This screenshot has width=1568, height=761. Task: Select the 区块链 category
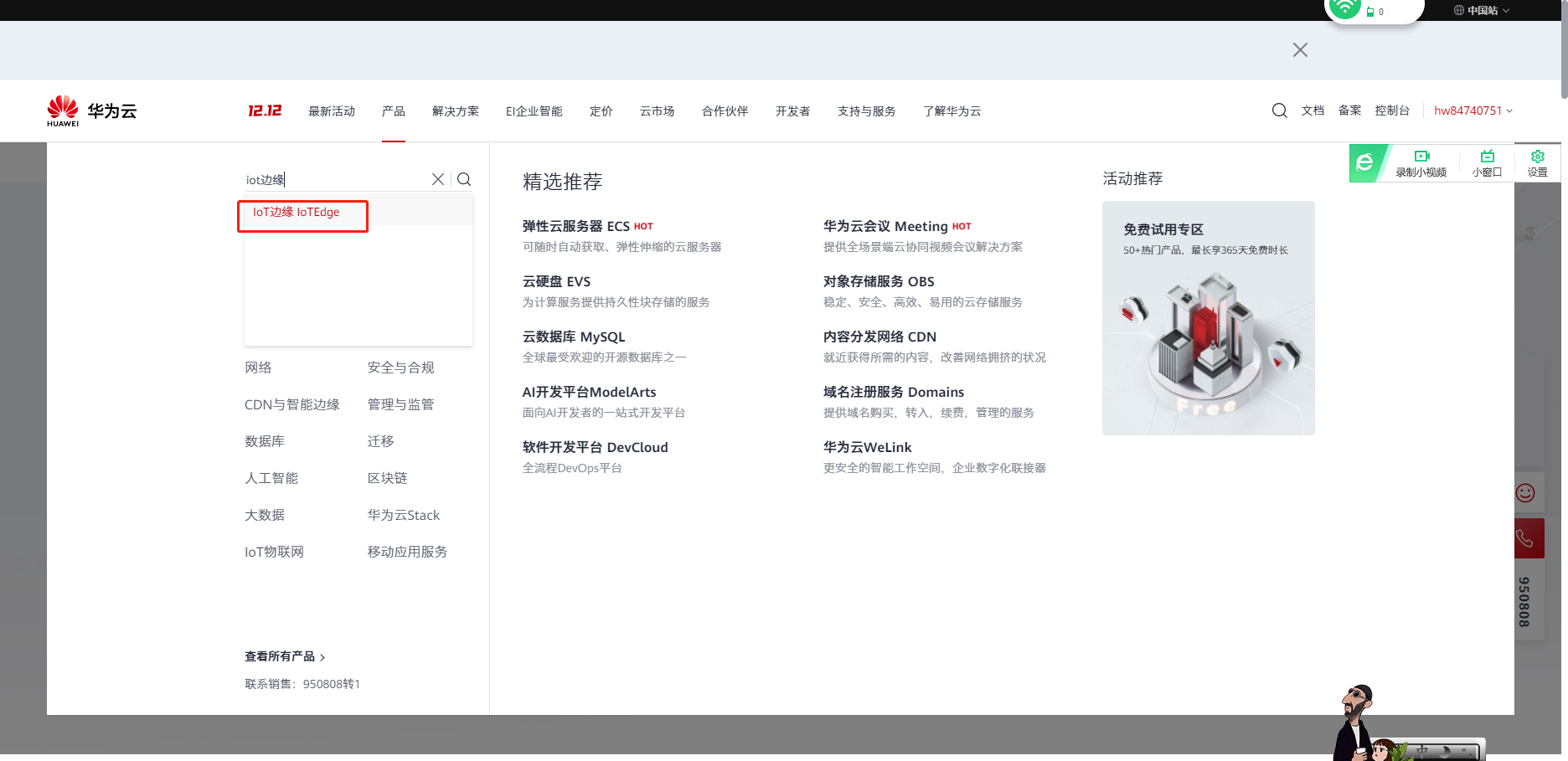pos(388,478)
